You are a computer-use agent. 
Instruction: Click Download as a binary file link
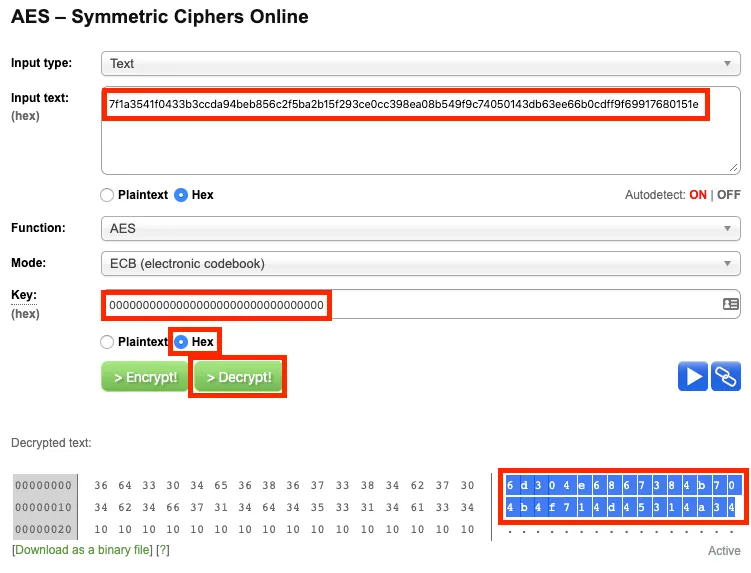coord(83,551)
